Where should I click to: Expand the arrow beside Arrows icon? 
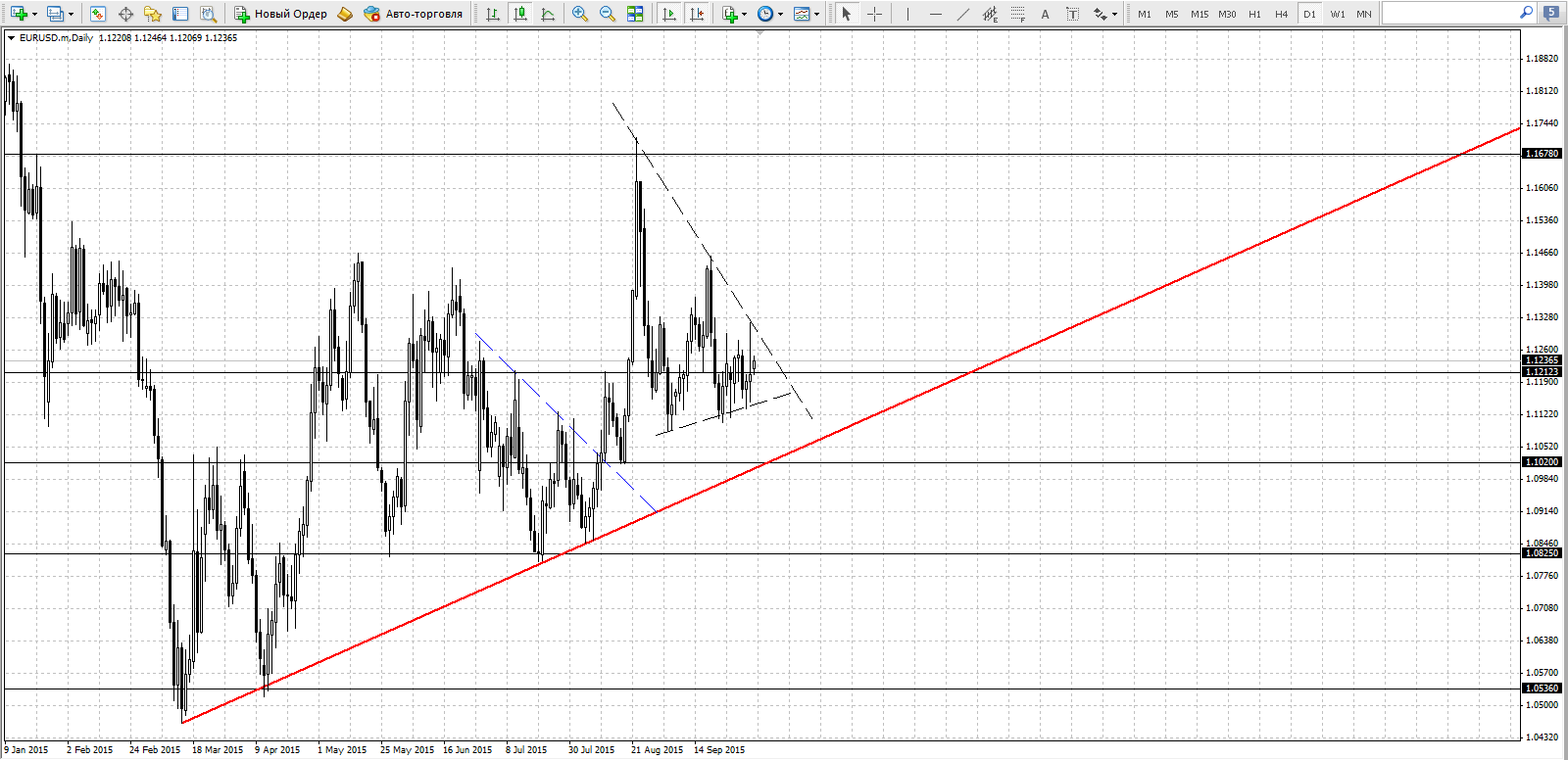(x=1115, y=14)
